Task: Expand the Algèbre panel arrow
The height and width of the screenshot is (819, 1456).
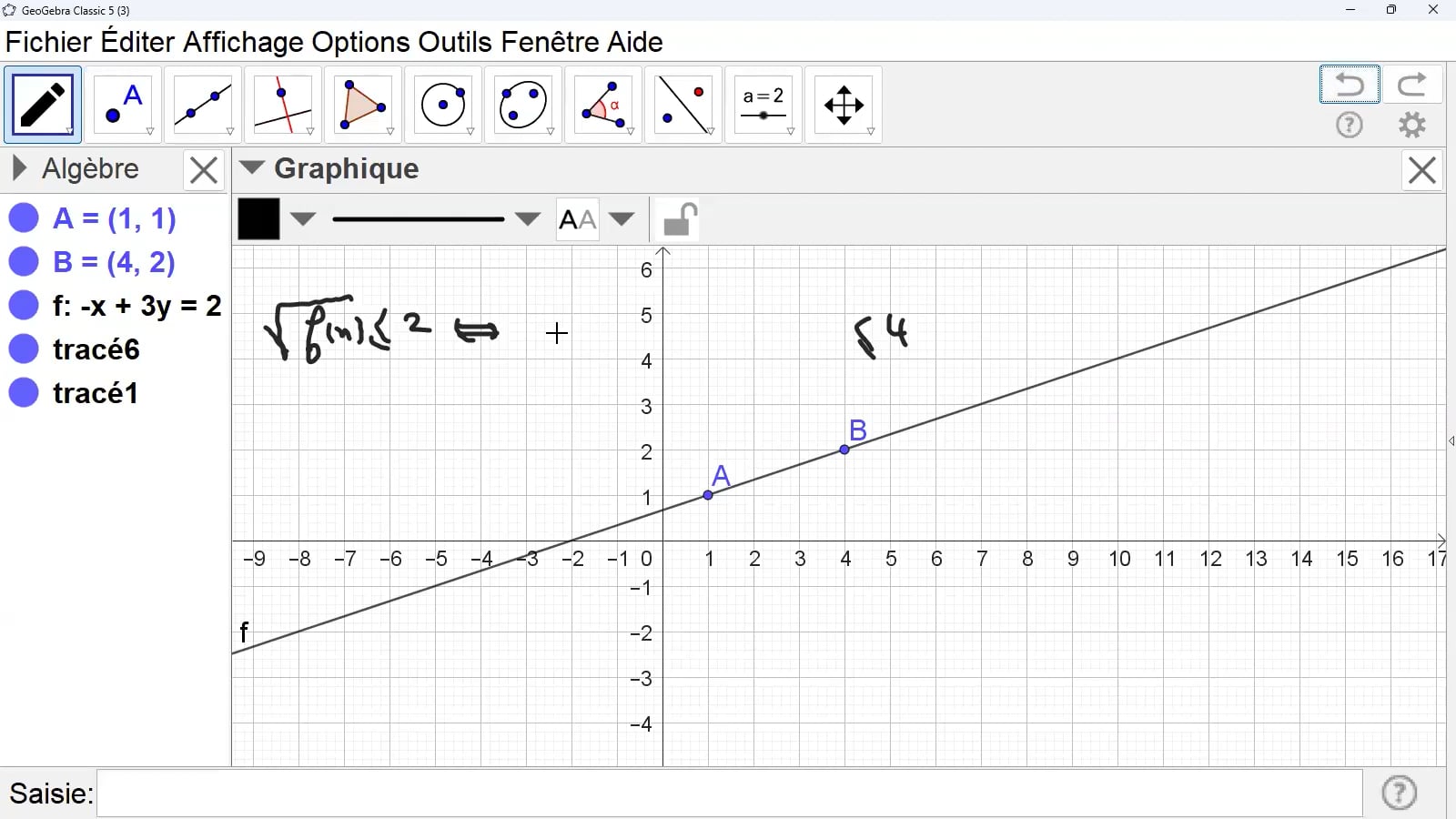Action: [19, 168]
